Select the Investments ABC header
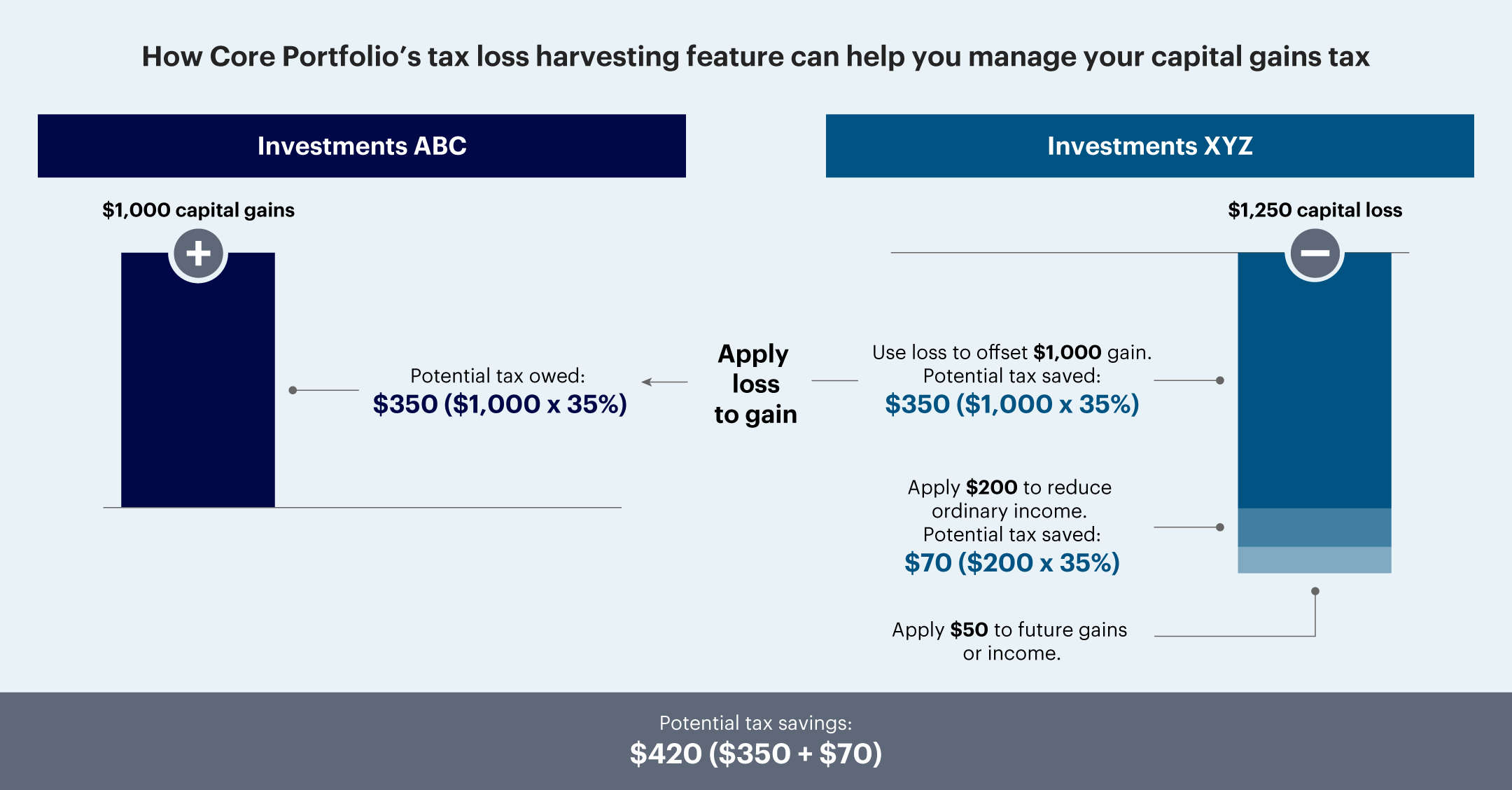1512x790 pixels. [362, 146]
